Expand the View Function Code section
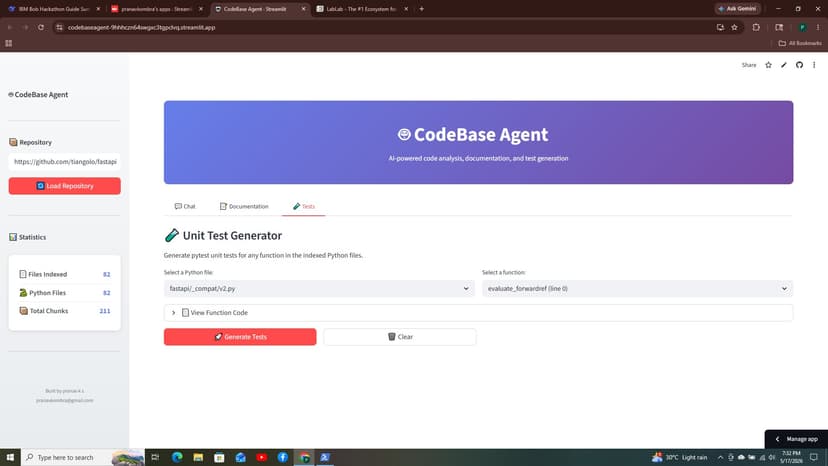The image size is (828, 466). click(x=478, y=313)
